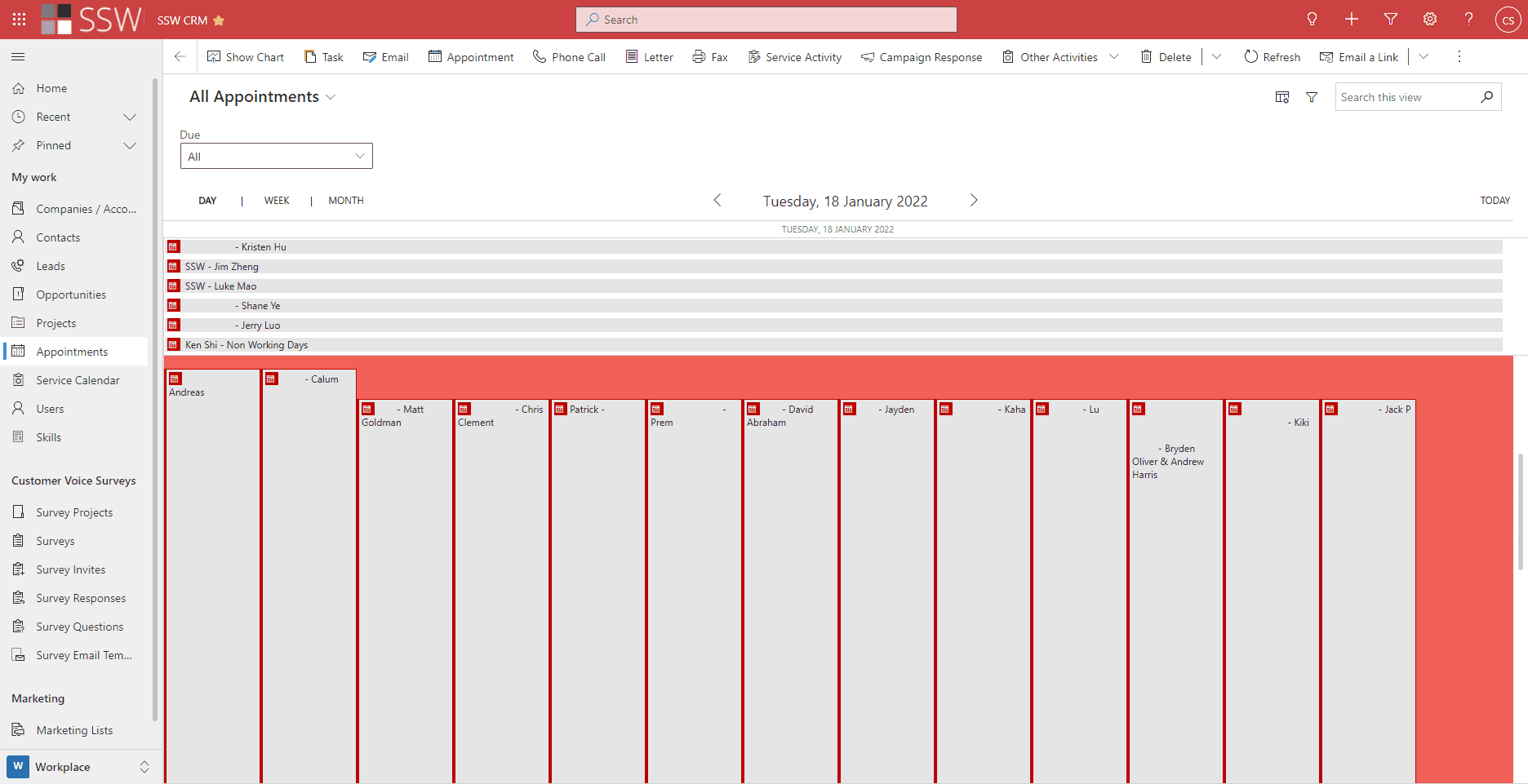Navigate to Opportunities in sidebar
The height and width of the screenshot is (784, 1528).
(70, 295)
